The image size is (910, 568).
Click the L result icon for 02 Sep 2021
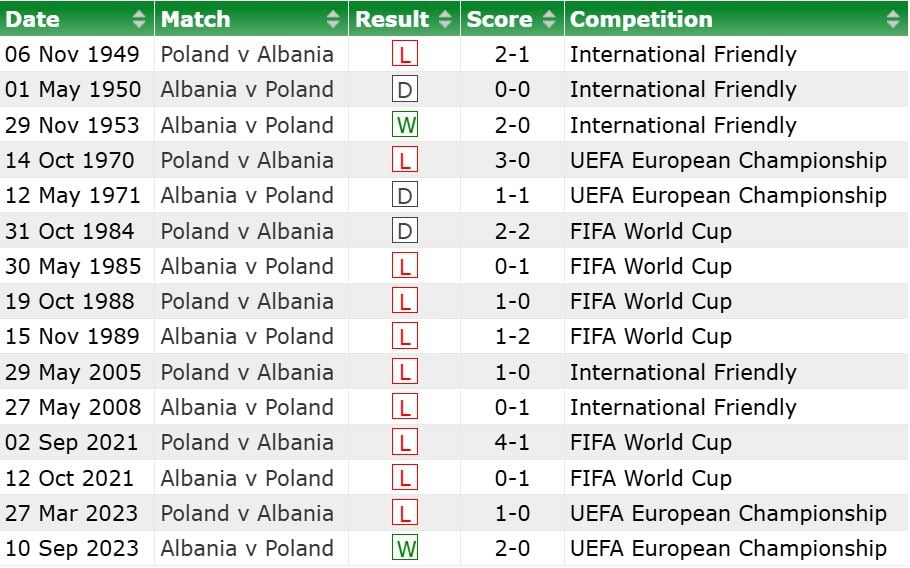coord(405,442)
